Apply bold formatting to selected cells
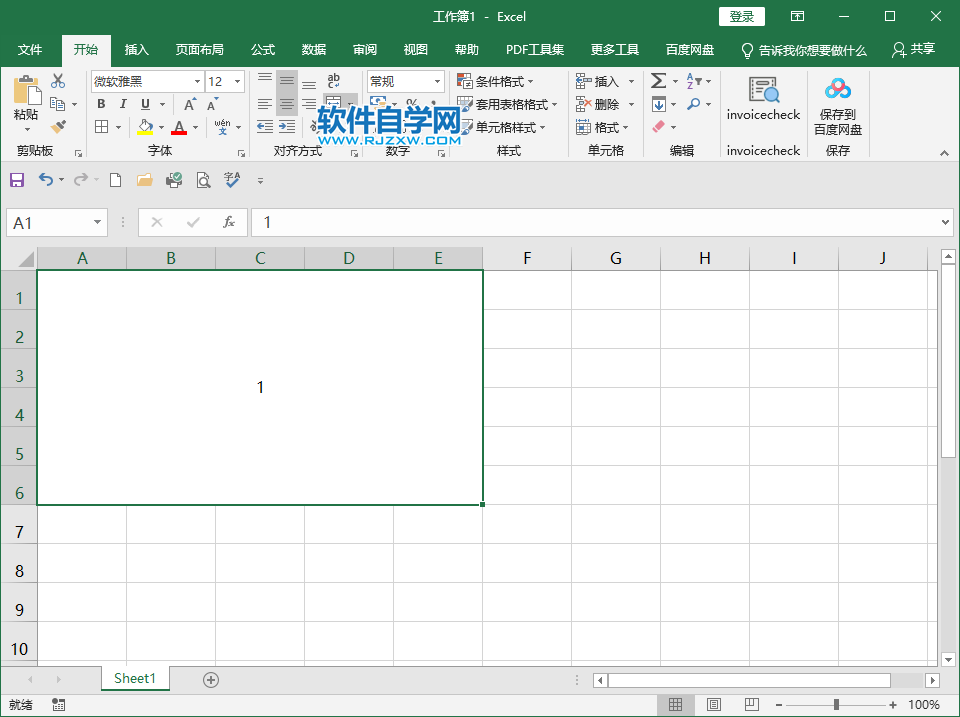The height and width of the screenshot is (717, 960). click(100, 103)
